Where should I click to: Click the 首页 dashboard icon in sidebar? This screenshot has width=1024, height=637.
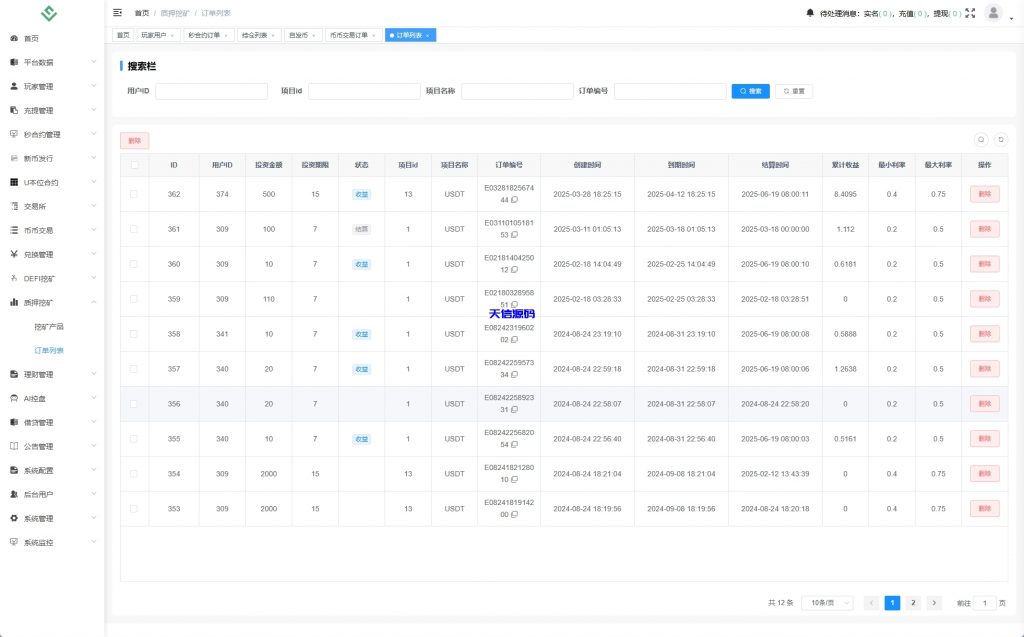click(x=14, y=39)
